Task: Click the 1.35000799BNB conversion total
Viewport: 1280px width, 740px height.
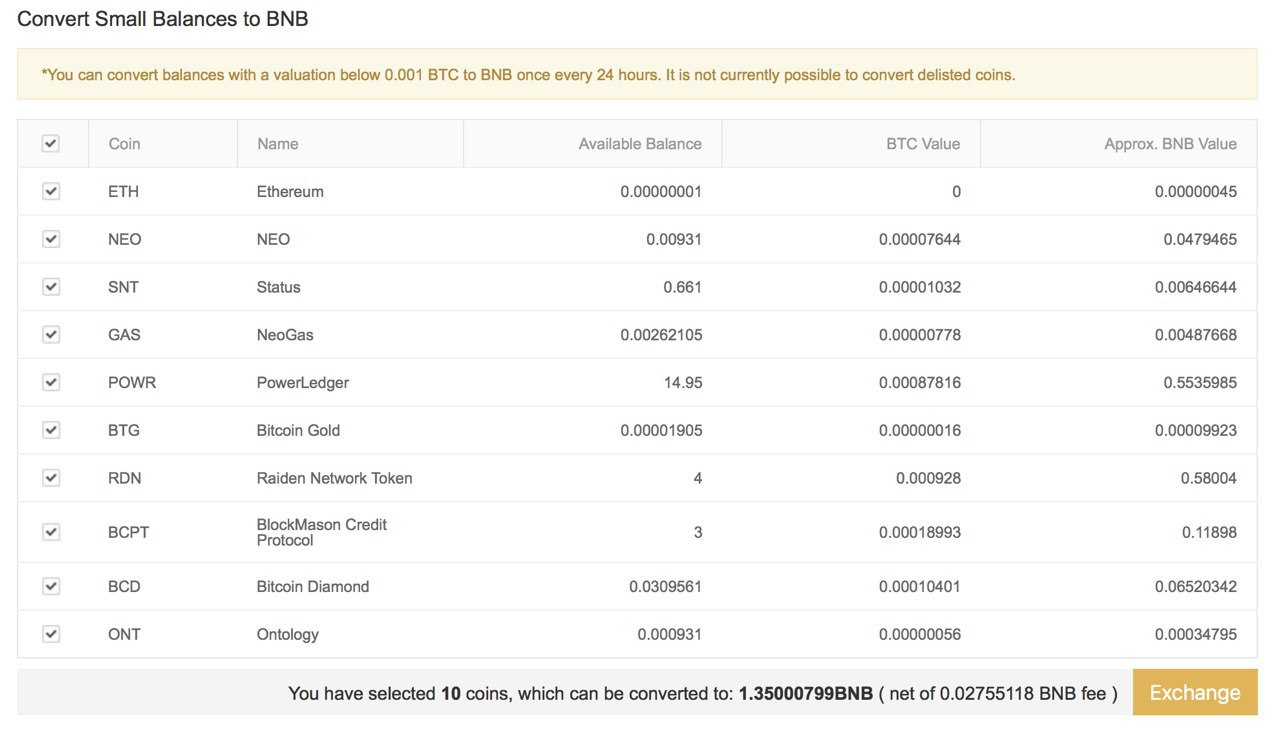Action: [x=806, y=693]
